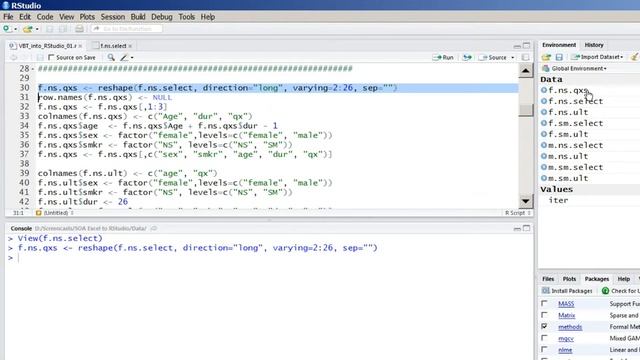Click the console input prompt line

(269, 258)
